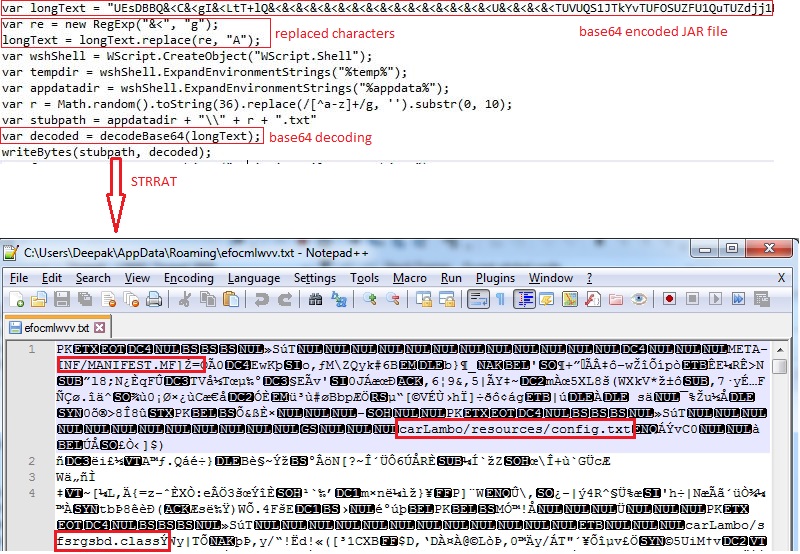Minimize the Notepad++ window
The height and width of the screenshot is (554, 800).
706,249
